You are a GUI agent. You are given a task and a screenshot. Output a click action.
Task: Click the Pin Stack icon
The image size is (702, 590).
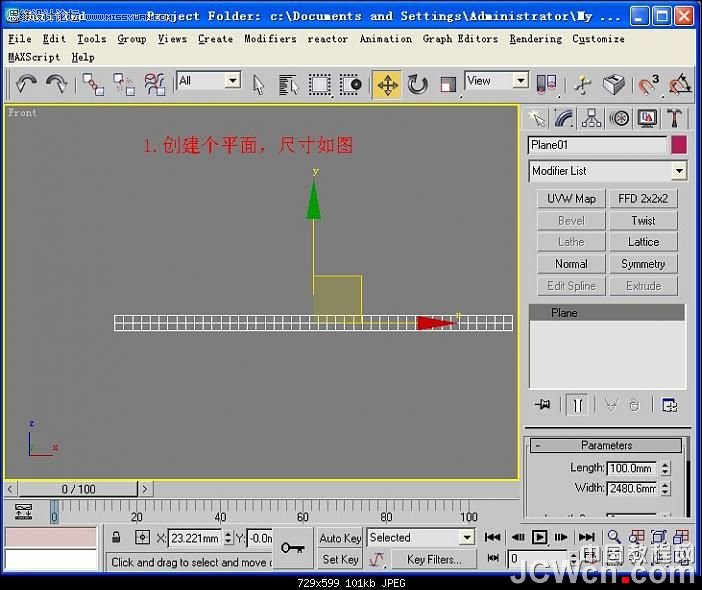[543, 405]
